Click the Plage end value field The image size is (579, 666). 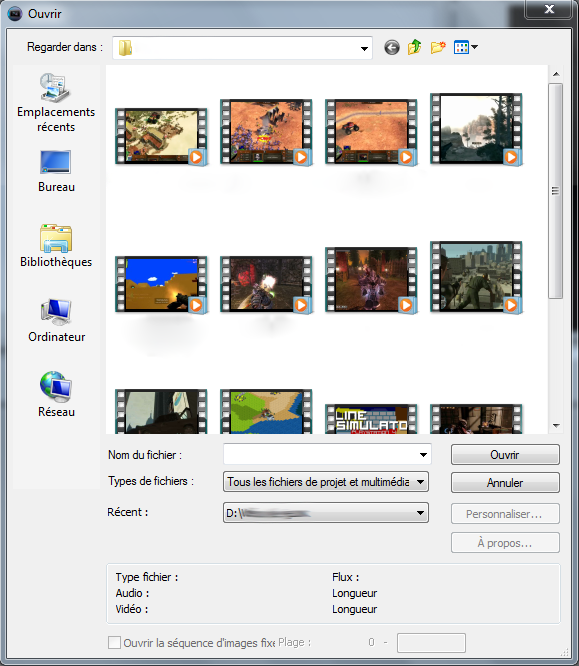click(431, 643)
